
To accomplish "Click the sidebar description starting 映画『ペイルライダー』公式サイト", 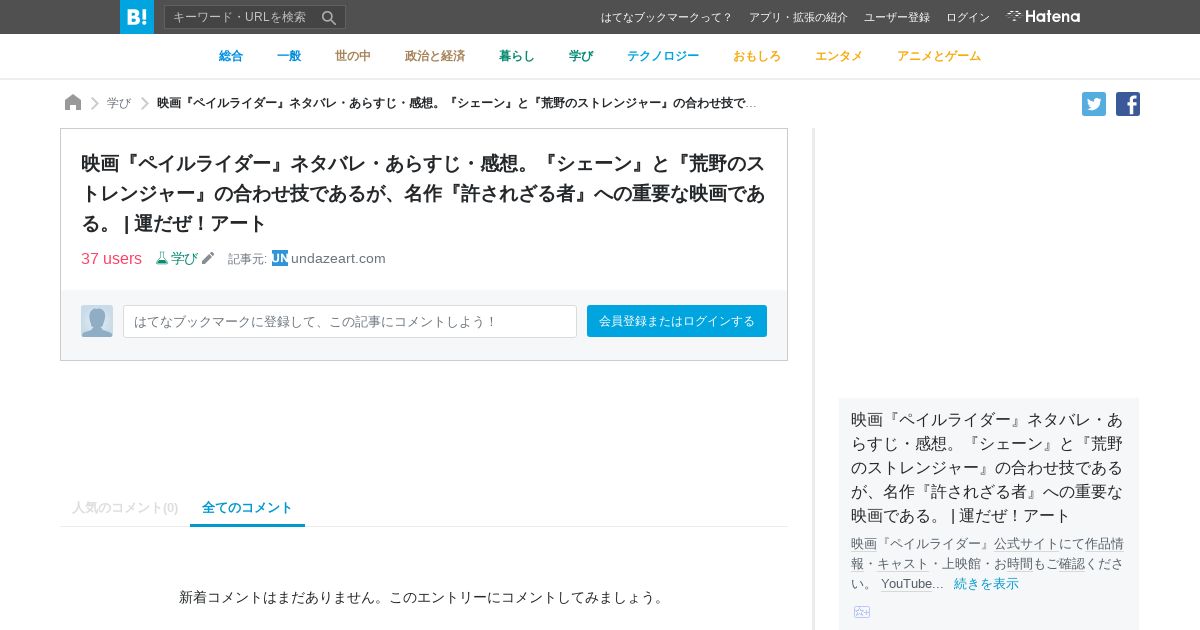I will coord(986,563).
